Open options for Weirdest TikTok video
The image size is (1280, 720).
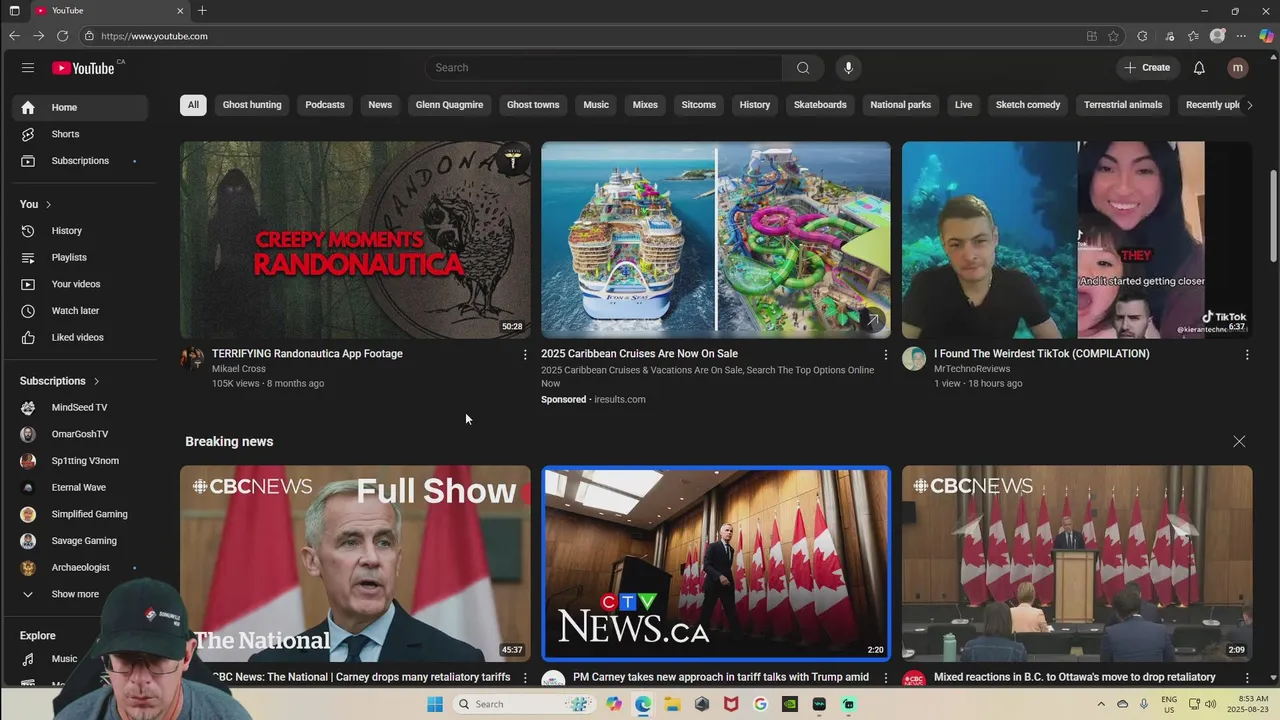(1247, 355)
